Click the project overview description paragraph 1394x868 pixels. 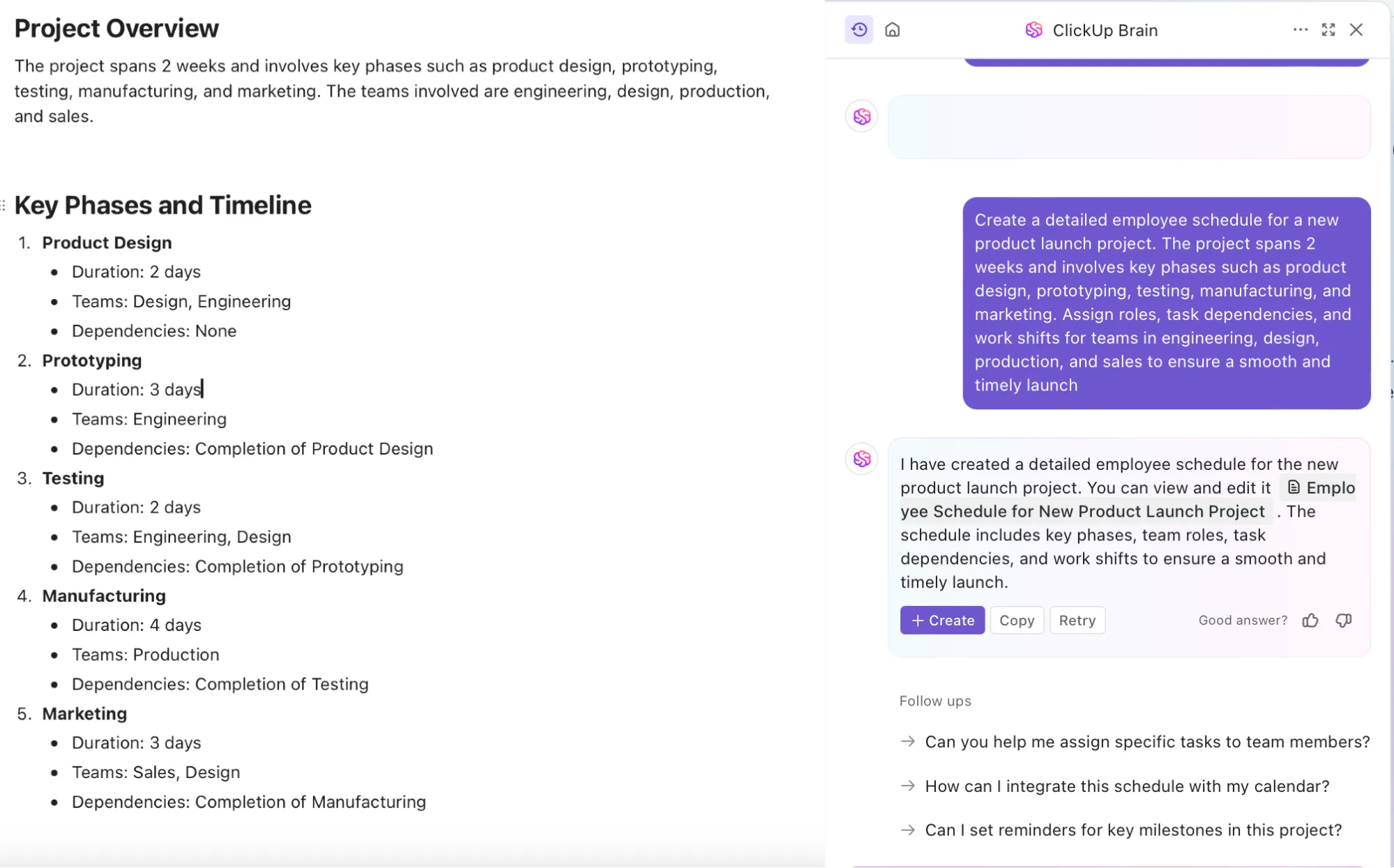pyautogui.click(x=392, y=91)
